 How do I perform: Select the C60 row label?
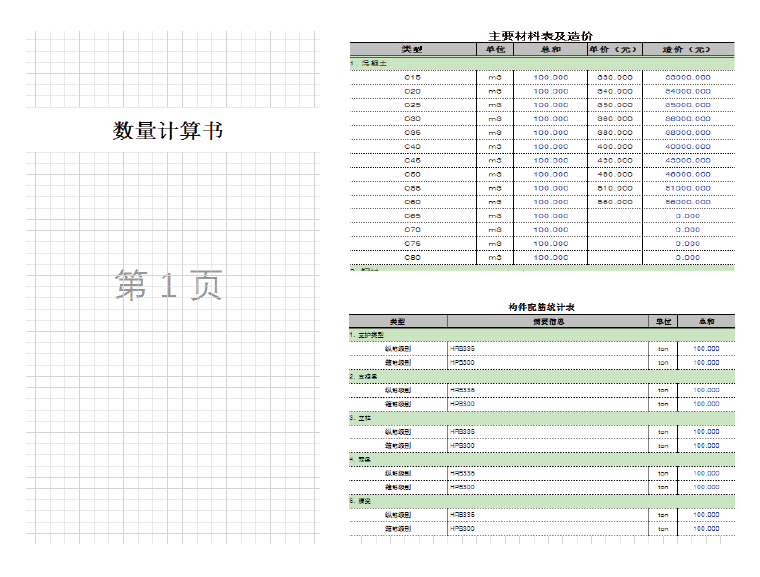412,202
